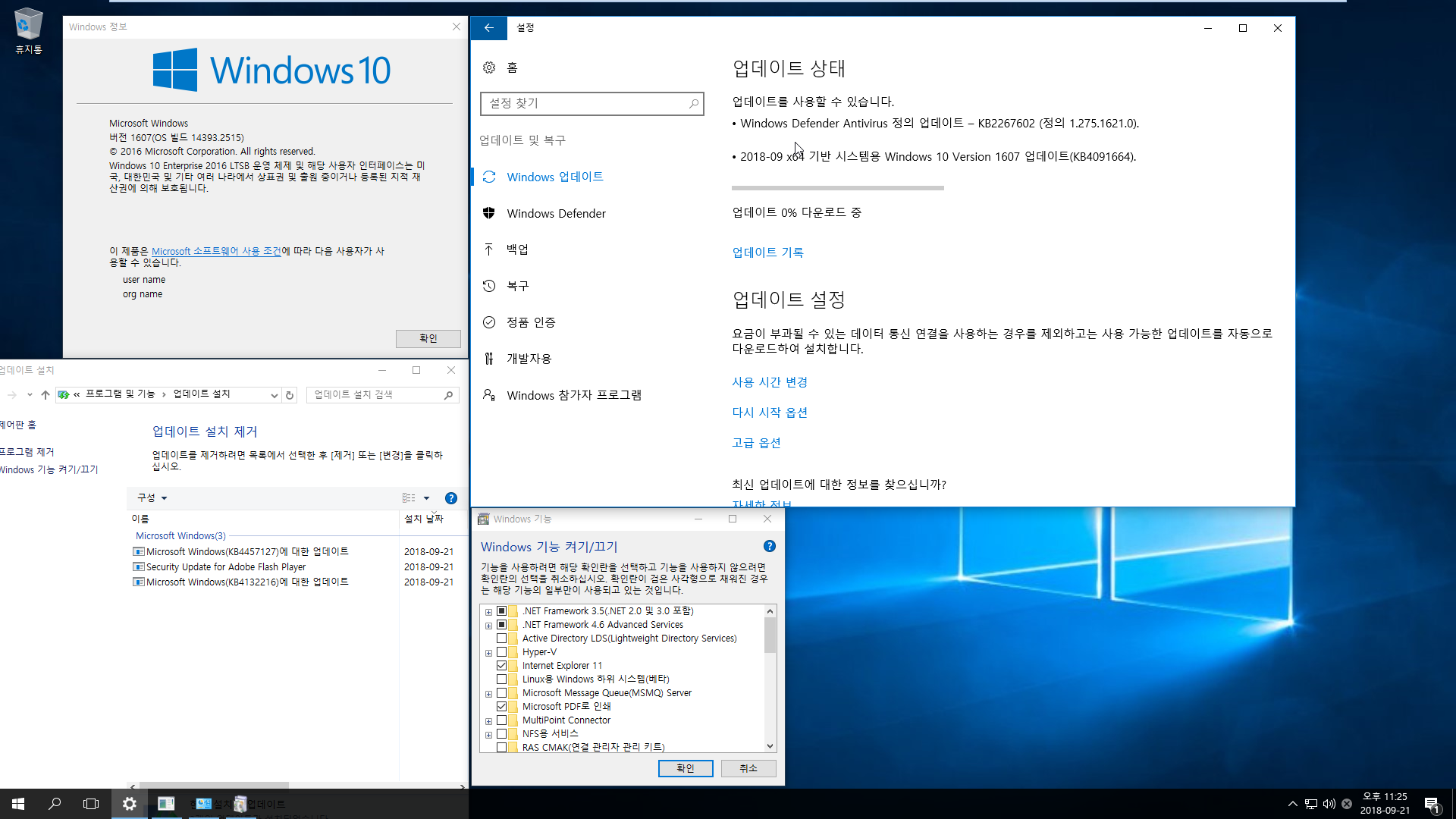Viewport: 1456px width, 819px height.
Task: Open the Start menu
Action: coord(18,804)
